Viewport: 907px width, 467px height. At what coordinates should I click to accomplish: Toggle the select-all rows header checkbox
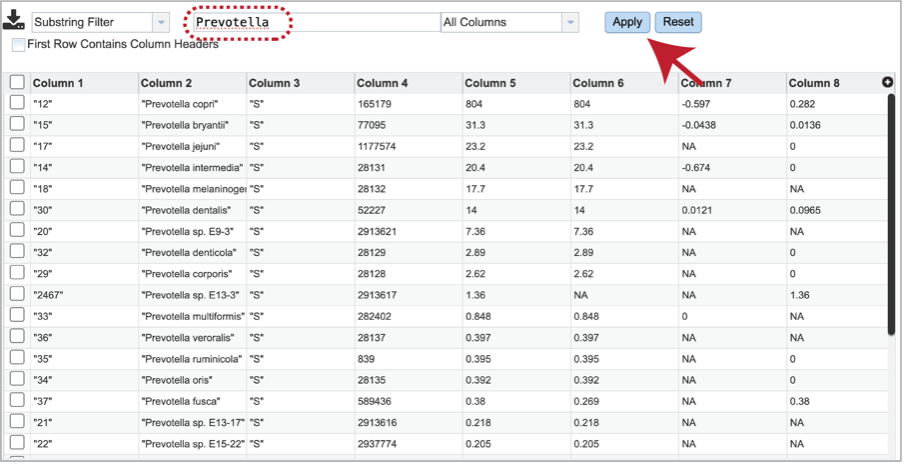(x=17, y=83)
